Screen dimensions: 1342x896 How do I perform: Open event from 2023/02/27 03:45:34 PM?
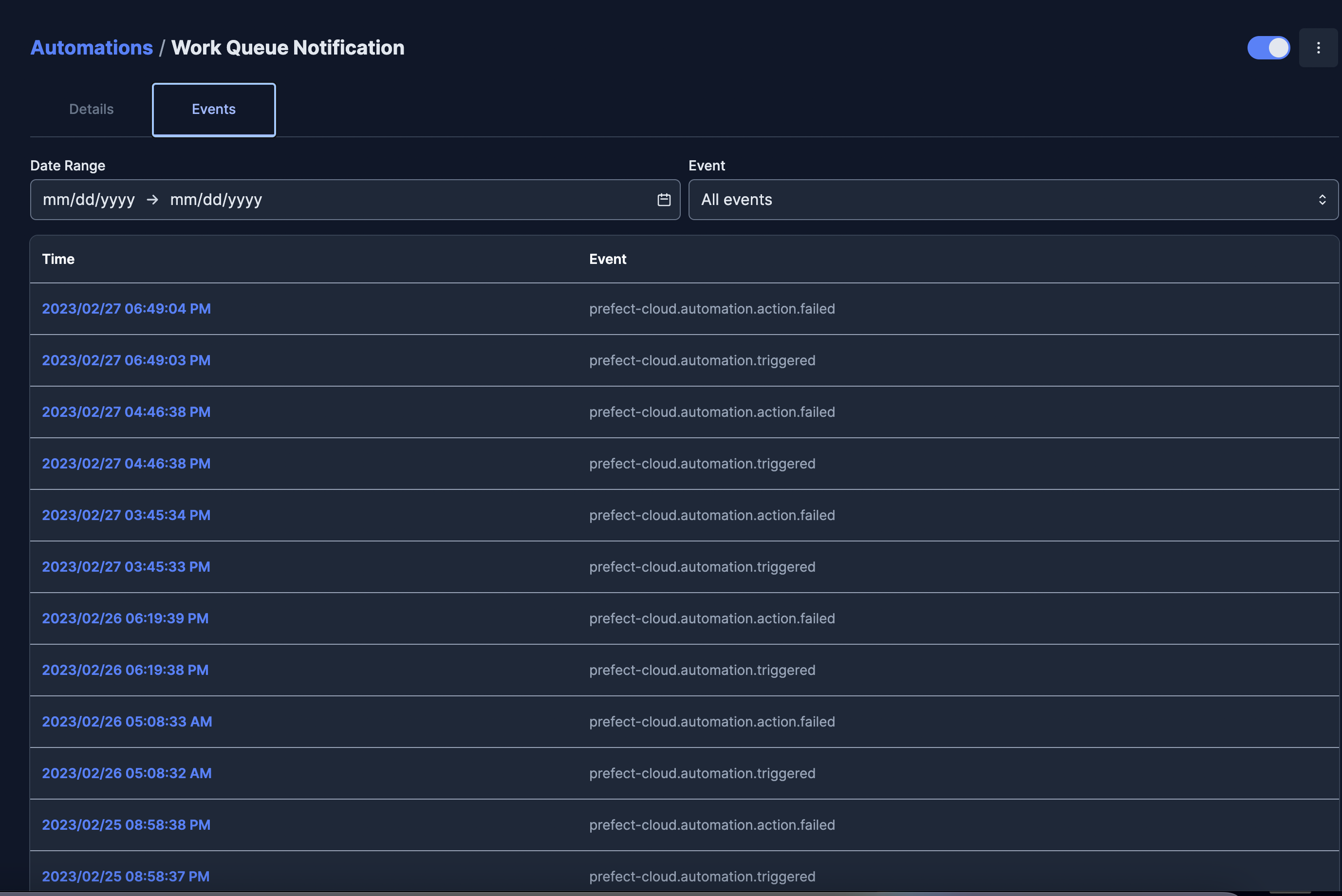(x=126, y=515)
